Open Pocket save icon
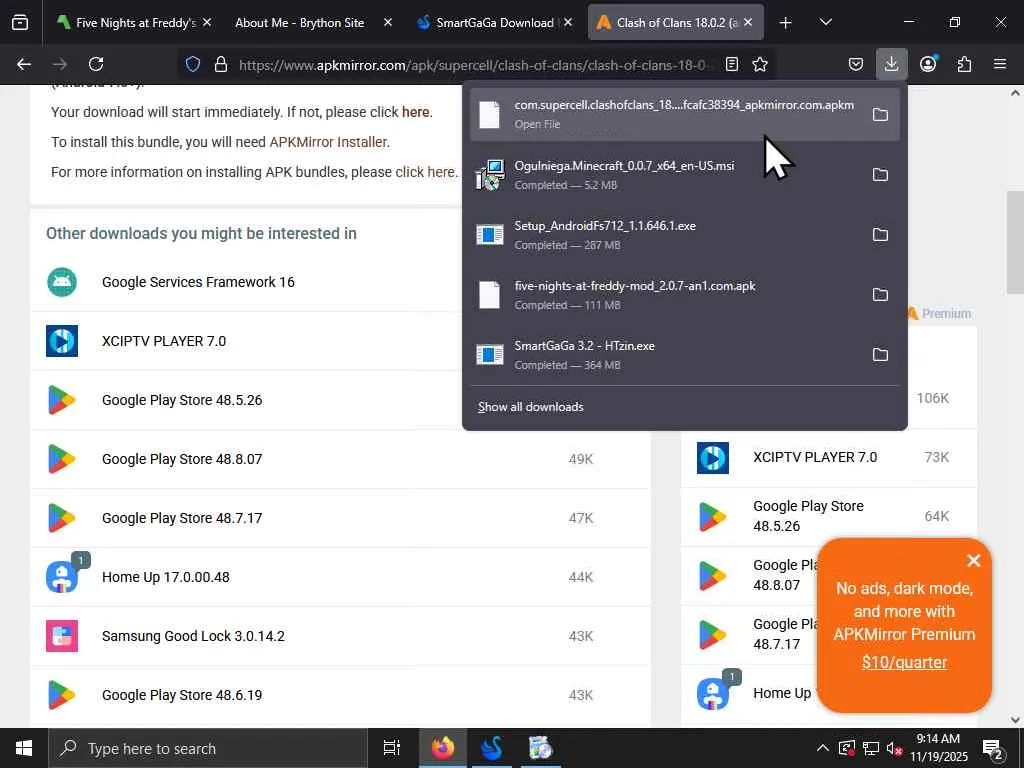This screenshot has width=1024, height=768. (x=856, y=64)
